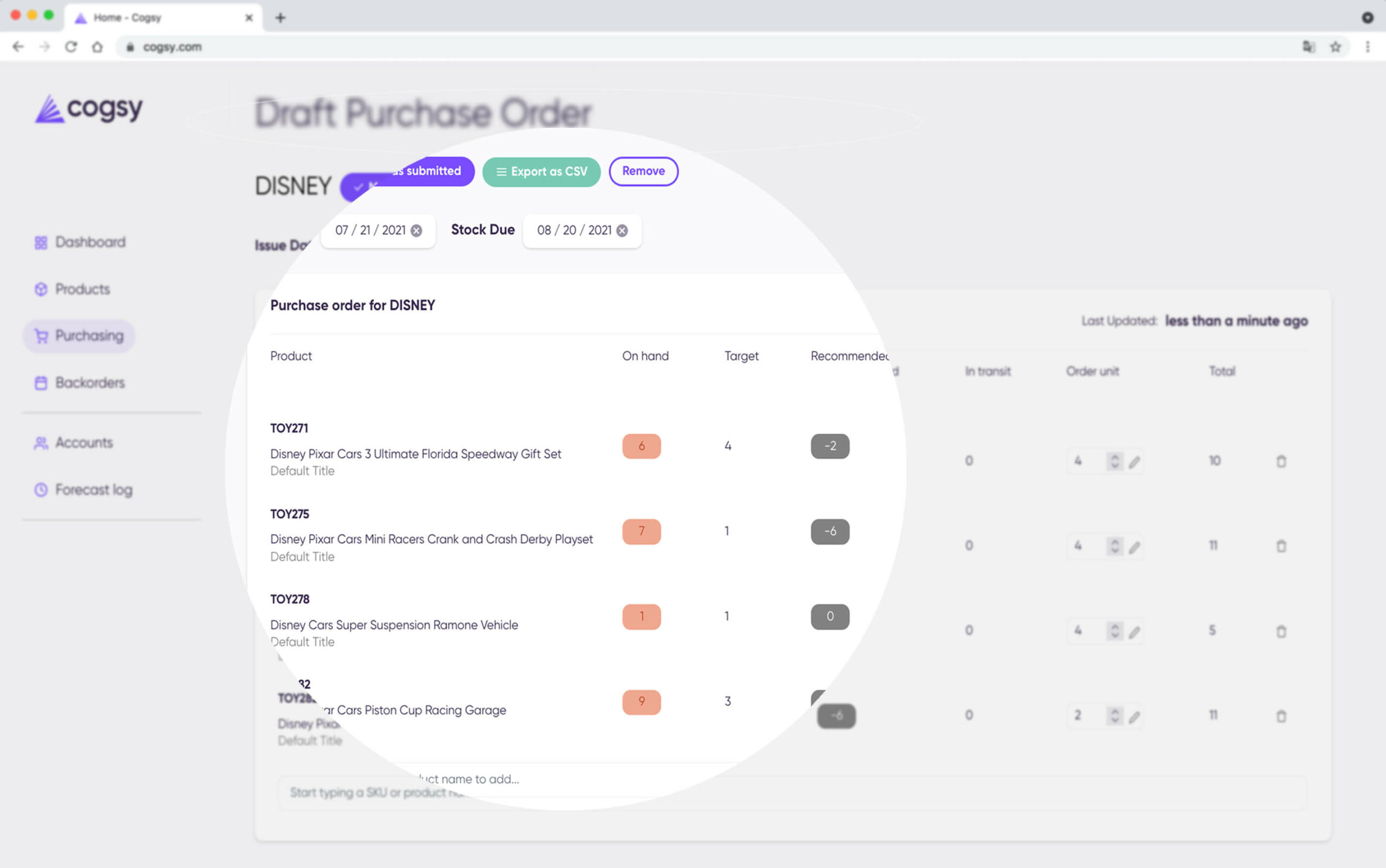
Task: Click the Remove button
Action: 643,171
